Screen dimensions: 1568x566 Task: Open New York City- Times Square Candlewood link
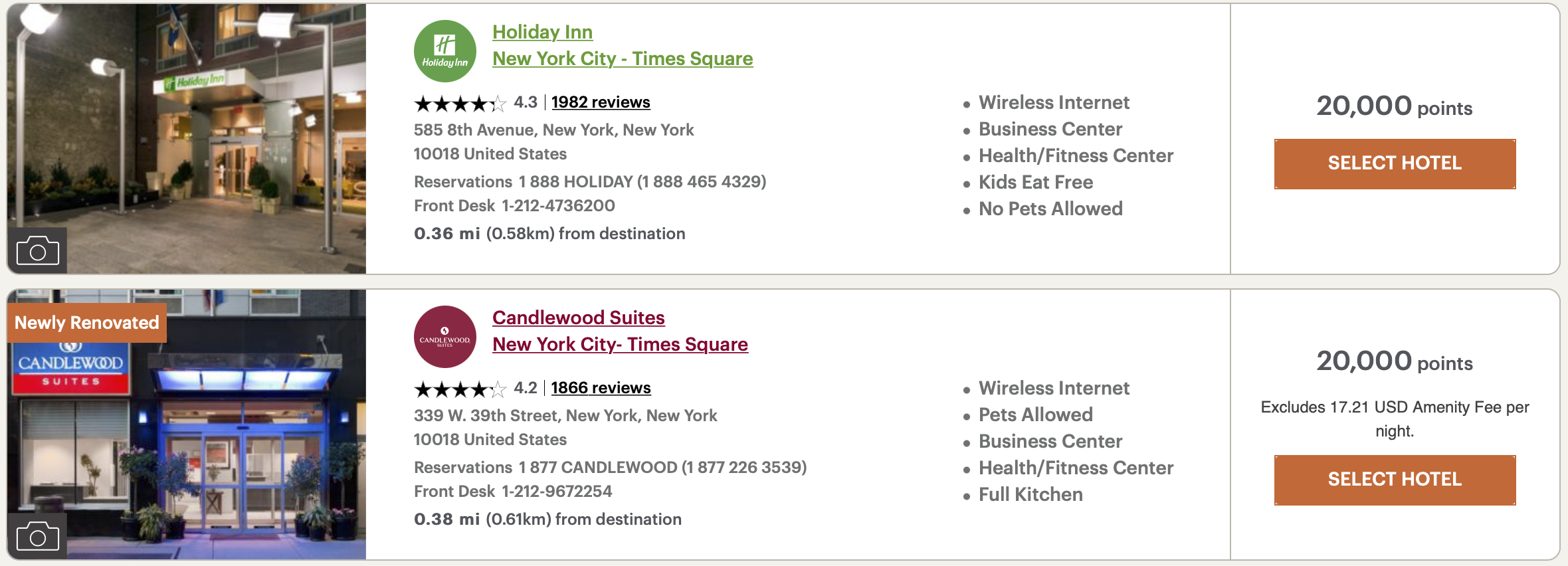tap(620, 344)
